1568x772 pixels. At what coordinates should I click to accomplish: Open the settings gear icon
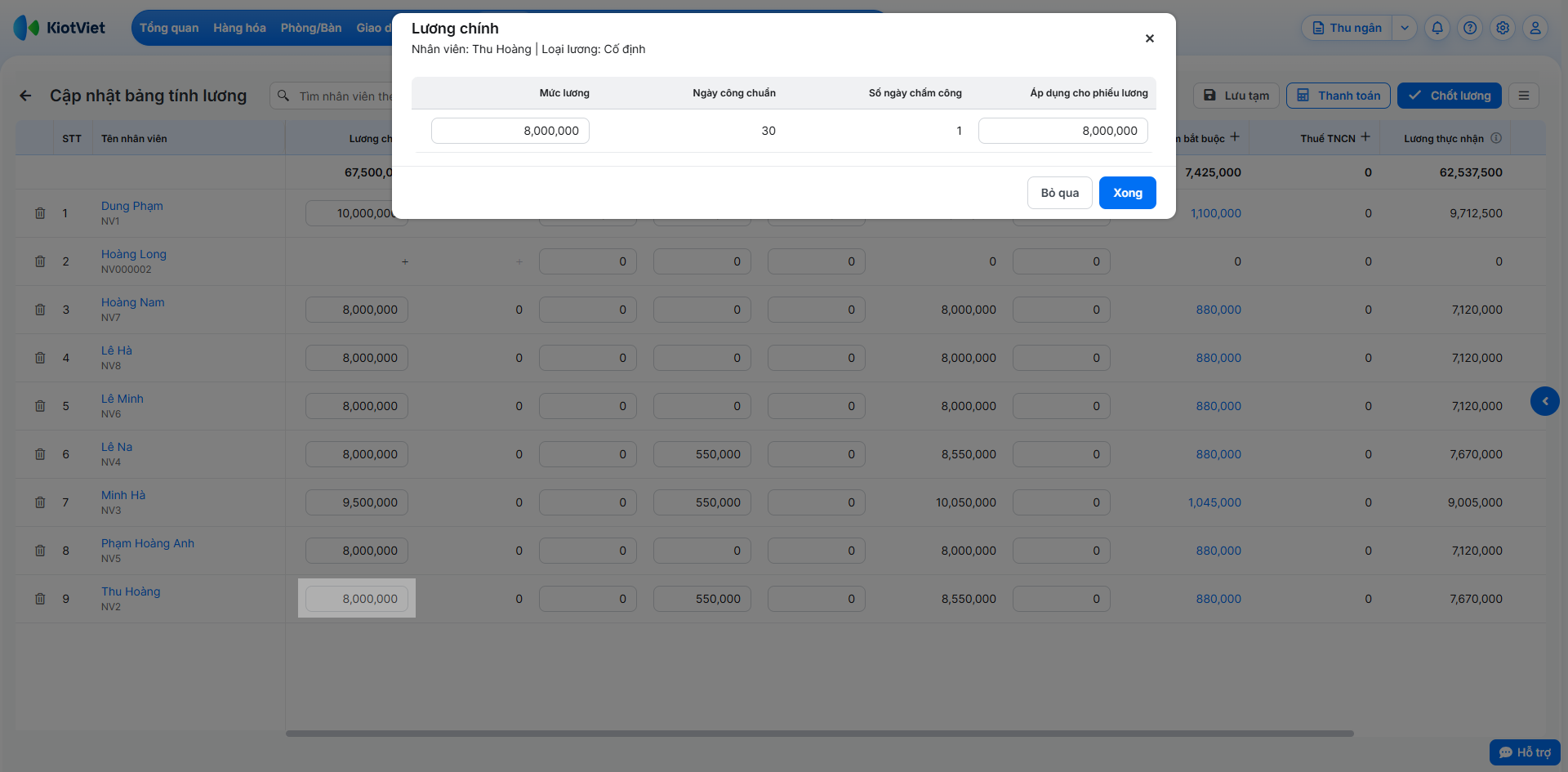coord(1503,28)
